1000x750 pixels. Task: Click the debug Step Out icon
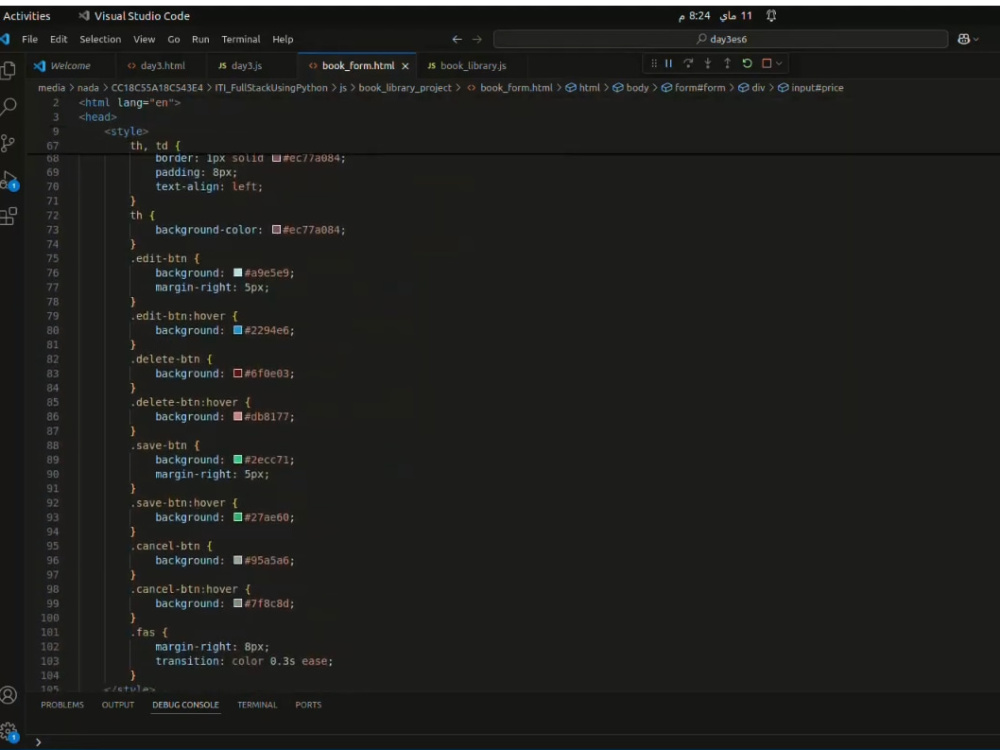727,63
